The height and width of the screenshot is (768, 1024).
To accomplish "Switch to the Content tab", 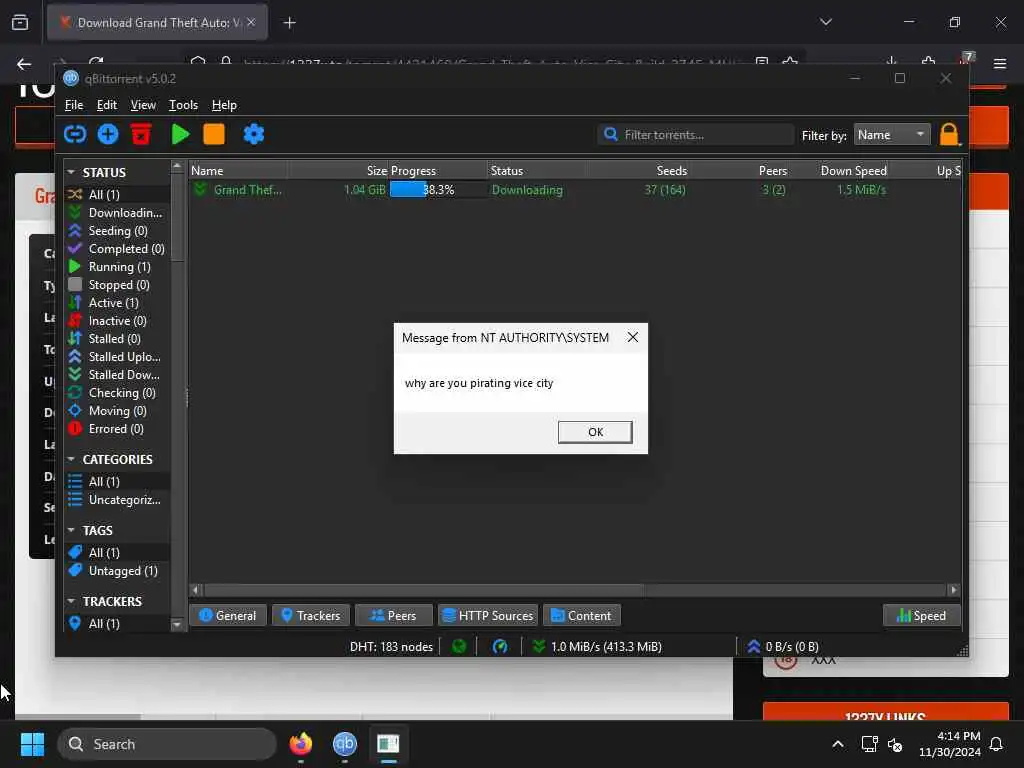I will click(581, 615).
